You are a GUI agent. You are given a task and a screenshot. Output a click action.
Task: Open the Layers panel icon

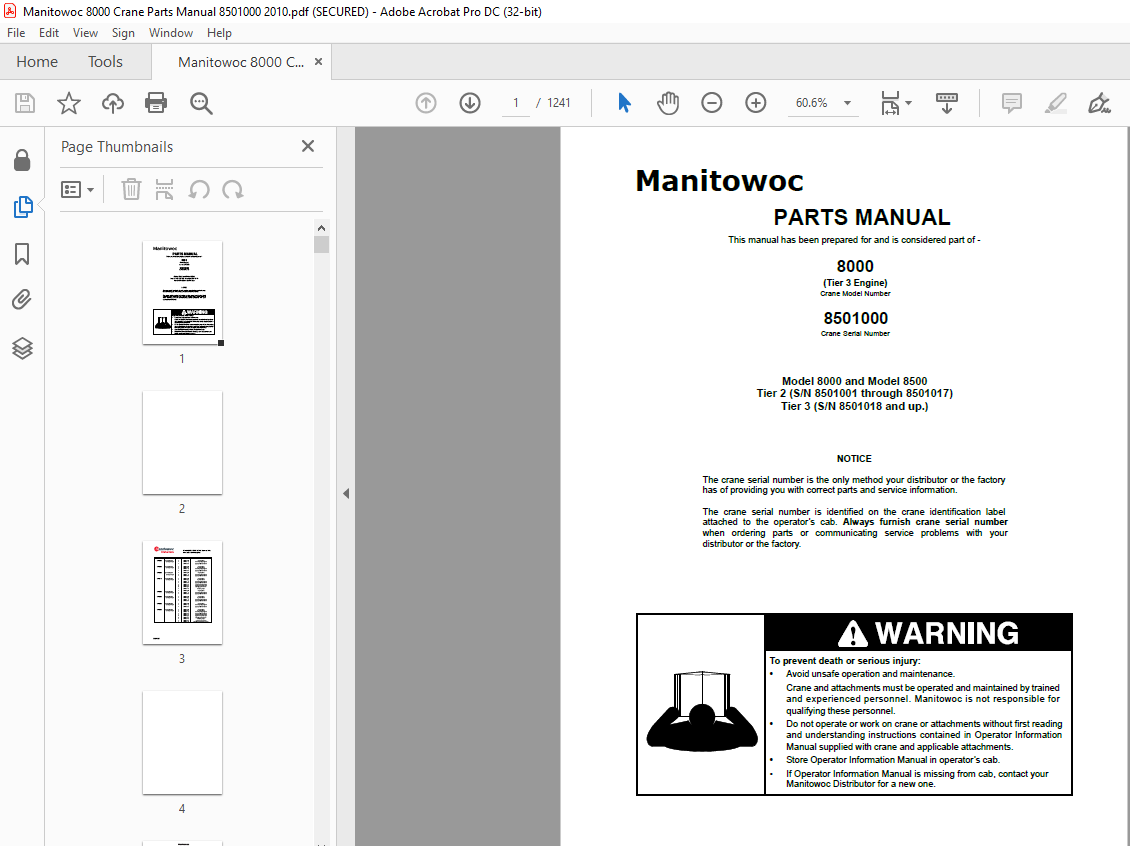pyautogui.click(x=22, y=348)
